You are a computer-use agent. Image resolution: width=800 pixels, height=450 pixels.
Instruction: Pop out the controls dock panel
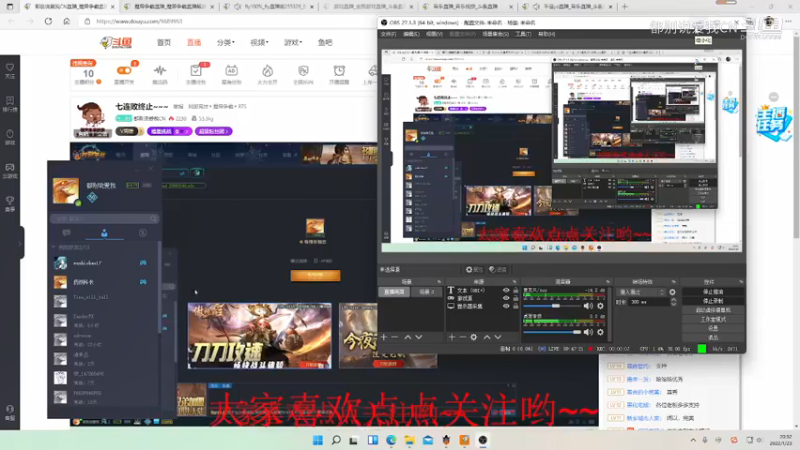click(x=741, y=282)
